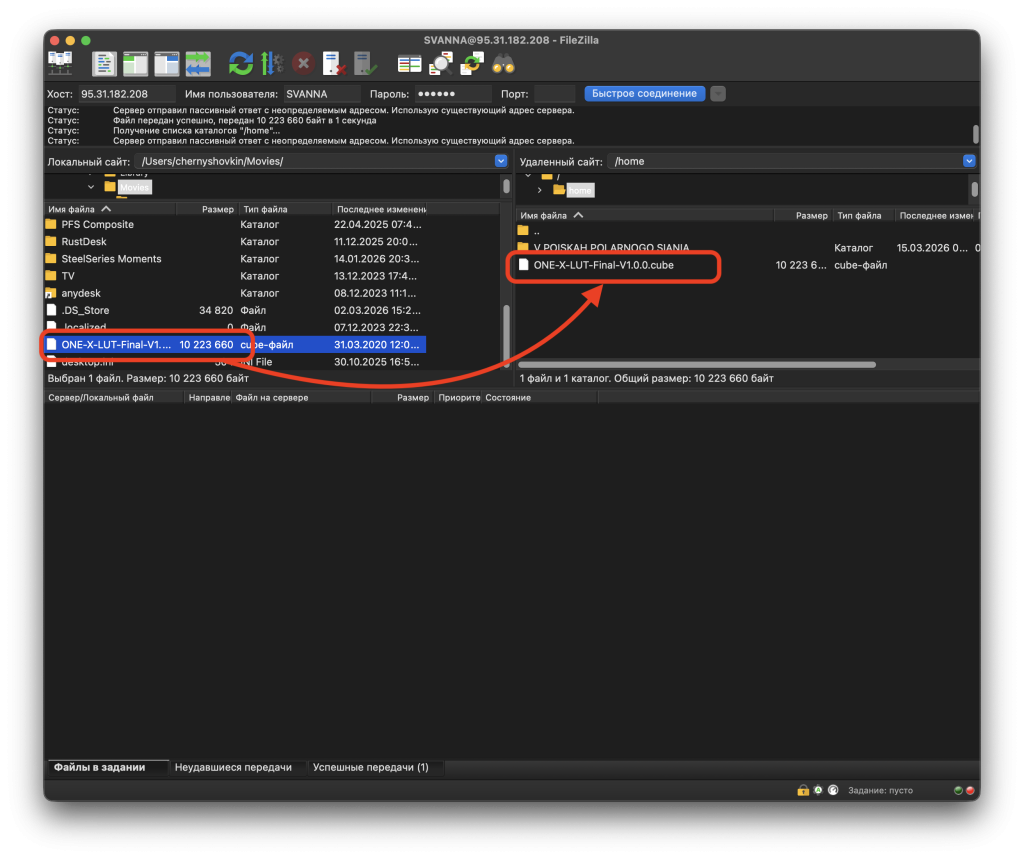This screenshot has width=1024, height=859.
Task: Expand the Удаленный сайт path dropdown
Action: coord(968,161)
